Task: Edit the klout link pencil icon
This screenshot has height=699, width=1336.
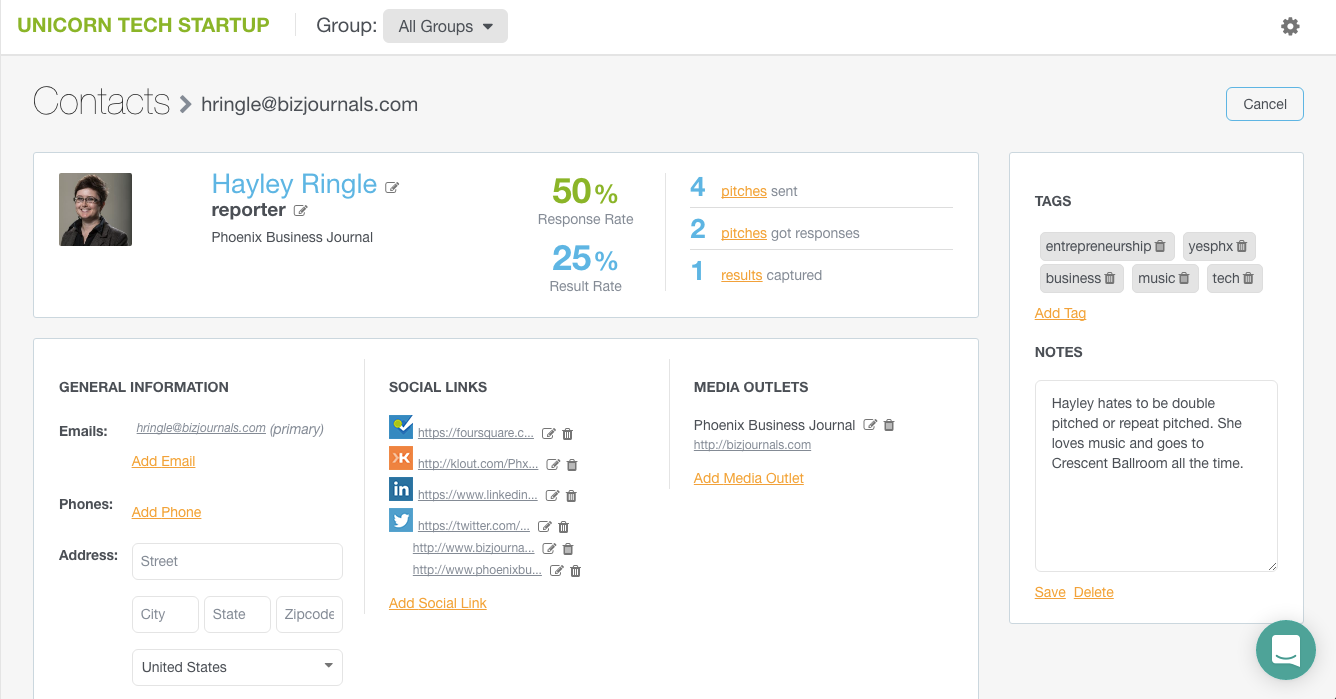Action: point(553,465)
